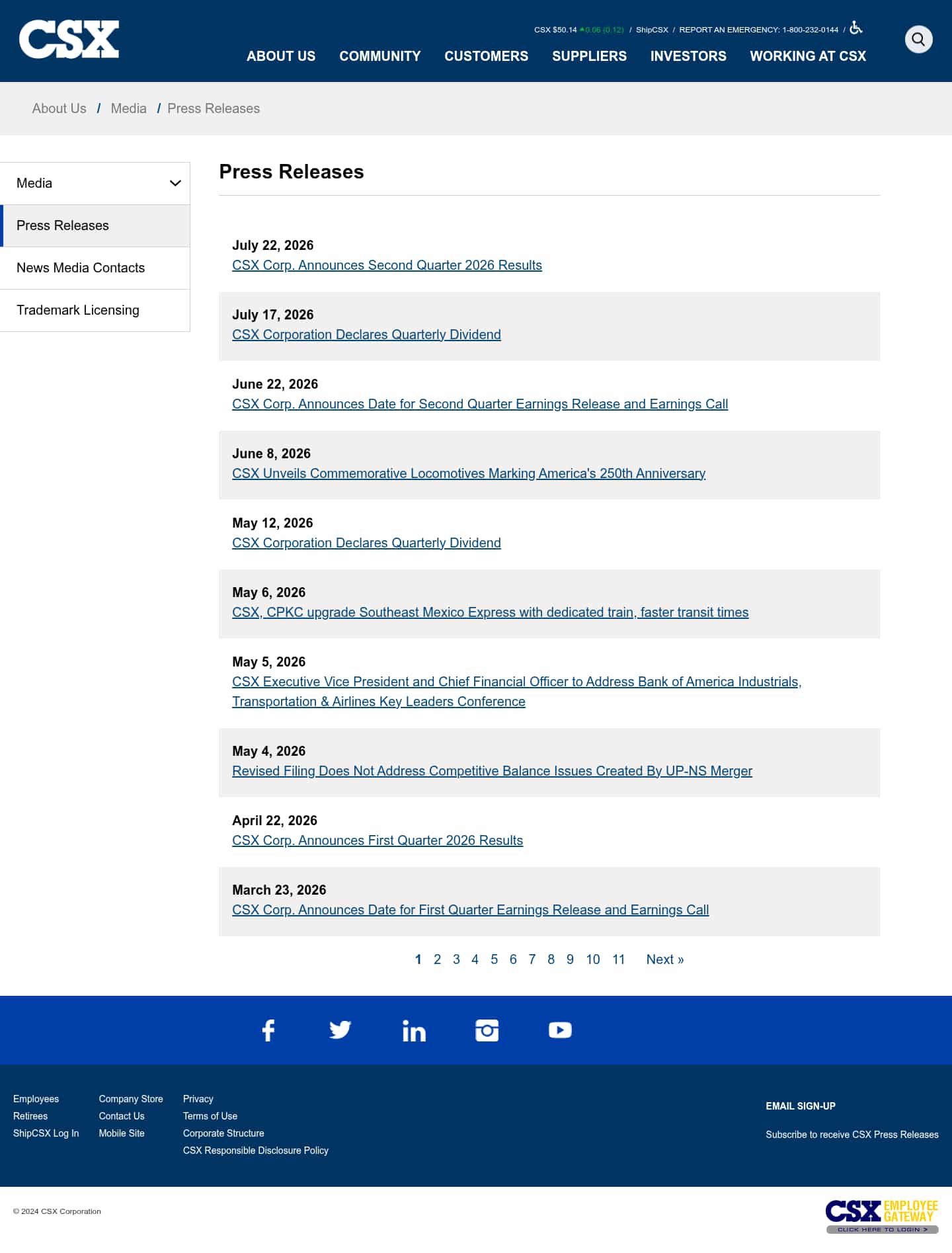Open Retirees footer link
The width and height of the screenshot is (952, 1253).
click(30, 1116)
